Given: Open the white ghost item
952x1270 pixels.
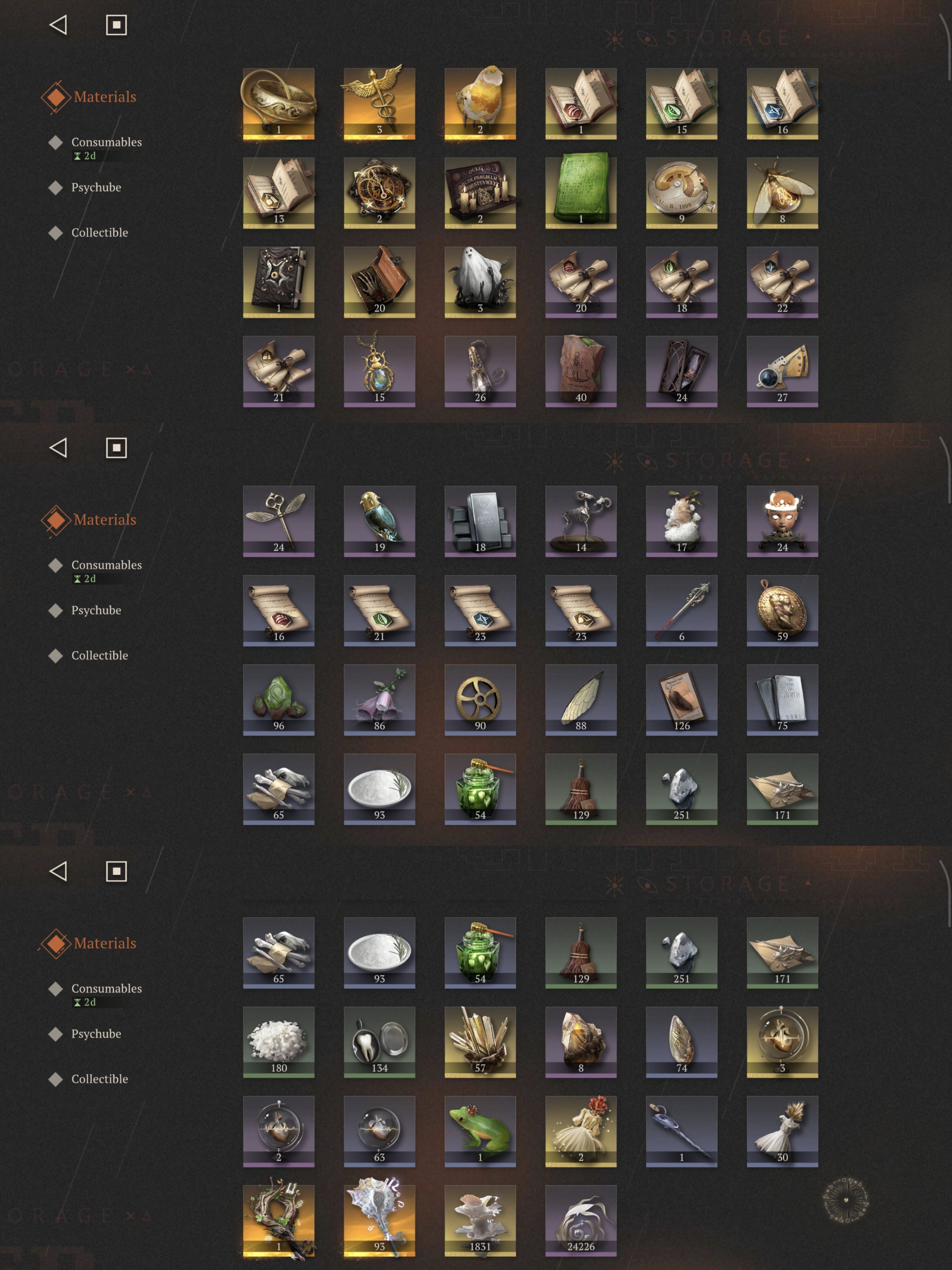Looking at the screenshot, I should 480,282.
